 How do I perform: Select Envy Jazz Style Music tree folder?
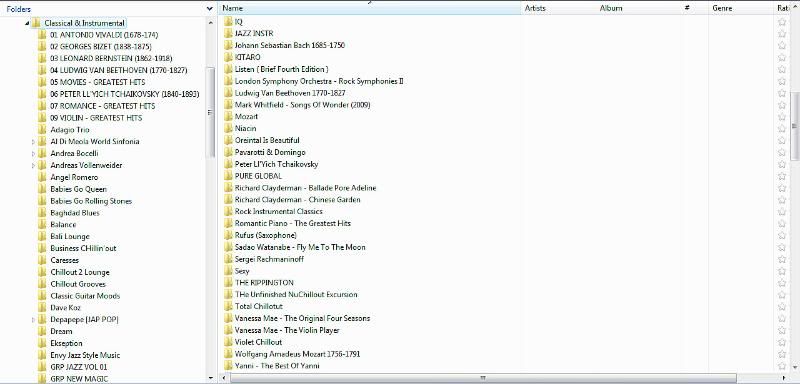click(x=85, y=355)
